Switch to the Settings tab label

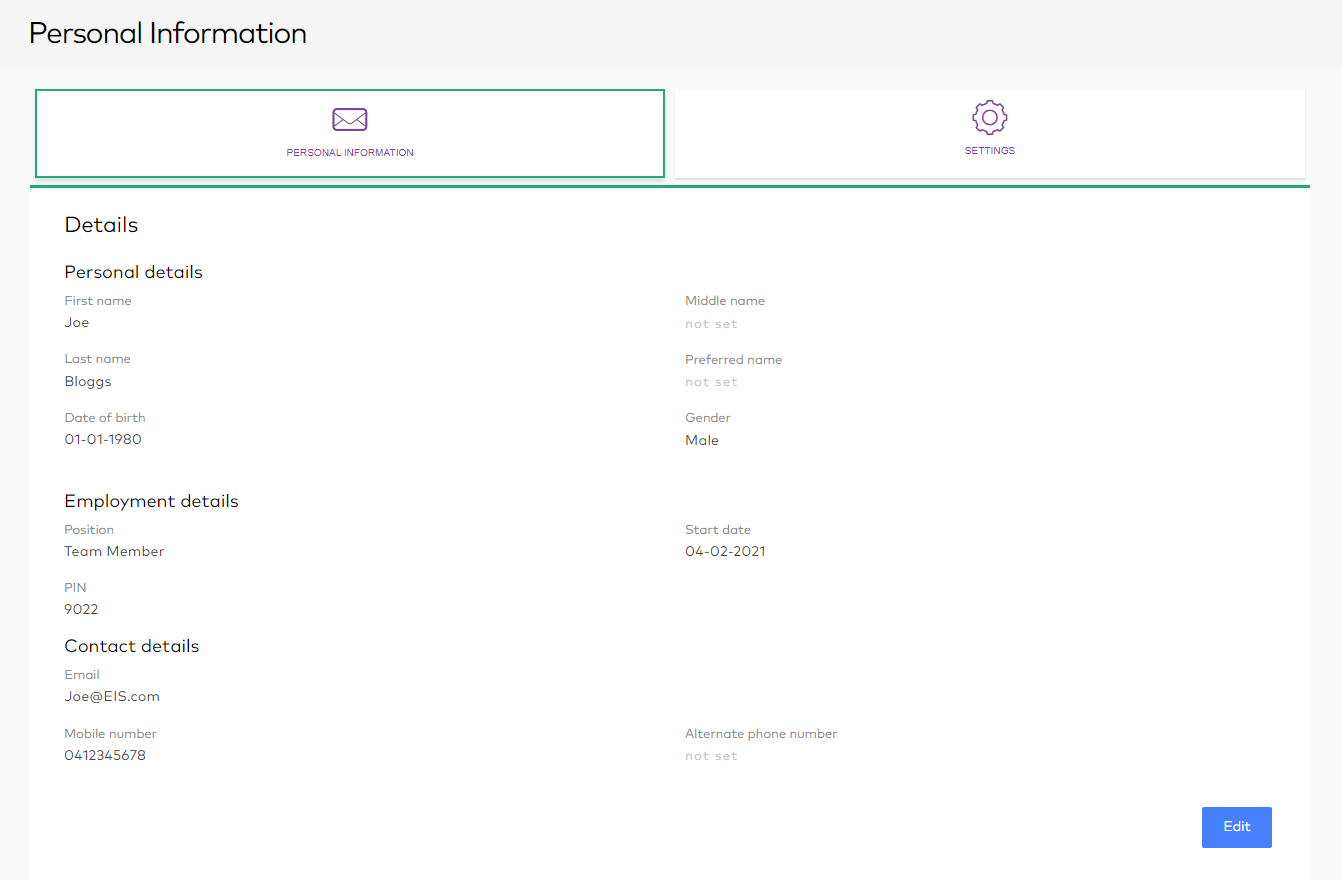click(x=989, y=151)
